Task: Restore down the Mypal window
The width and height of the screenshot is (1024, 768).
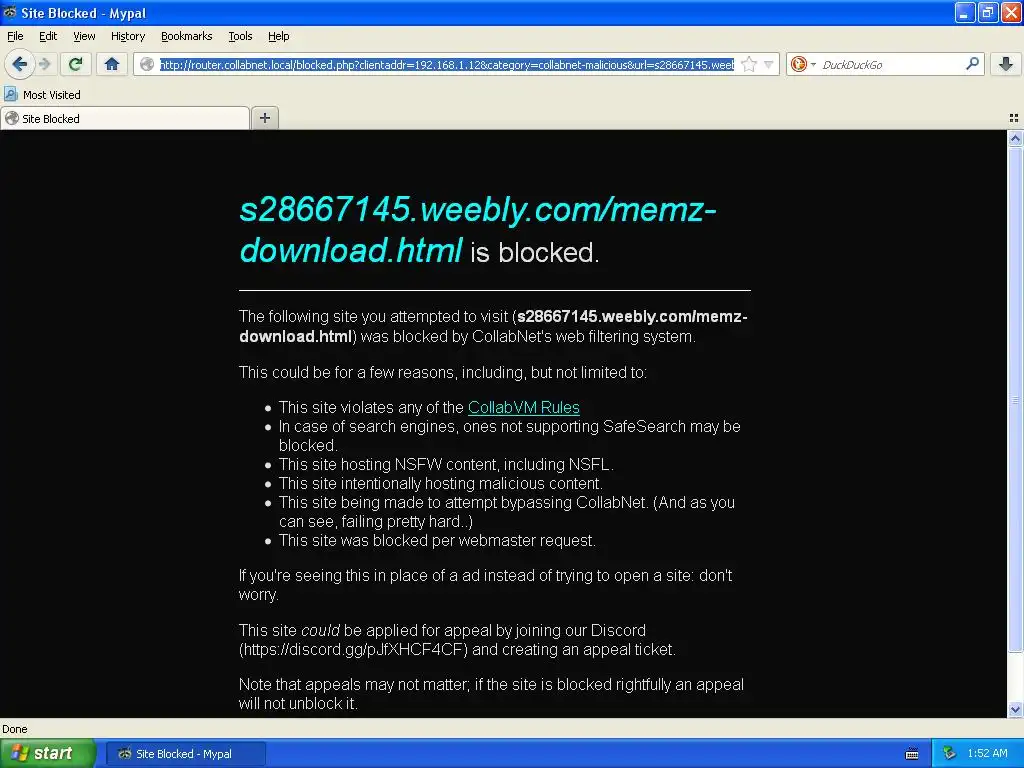Action: pos(988,12)
